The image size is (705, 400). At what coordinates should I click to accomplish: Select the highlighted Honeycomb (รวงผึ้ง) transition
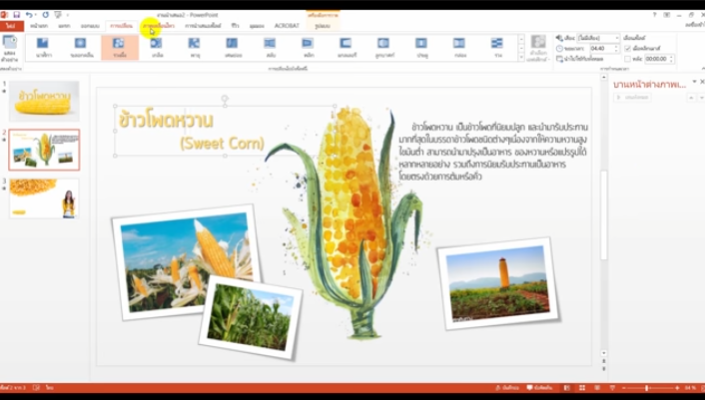(x=119, y=48)
